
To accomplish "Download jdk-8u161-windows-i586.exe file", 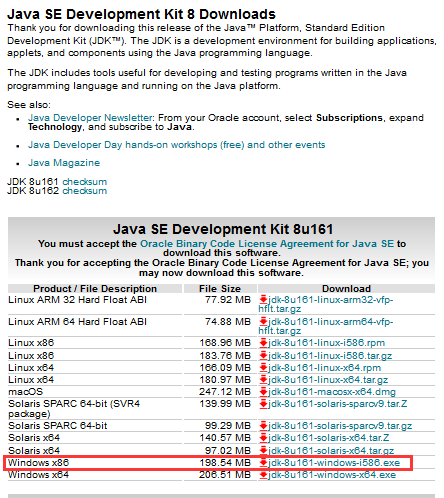I will pyautogui.click(x=334, y=463).
